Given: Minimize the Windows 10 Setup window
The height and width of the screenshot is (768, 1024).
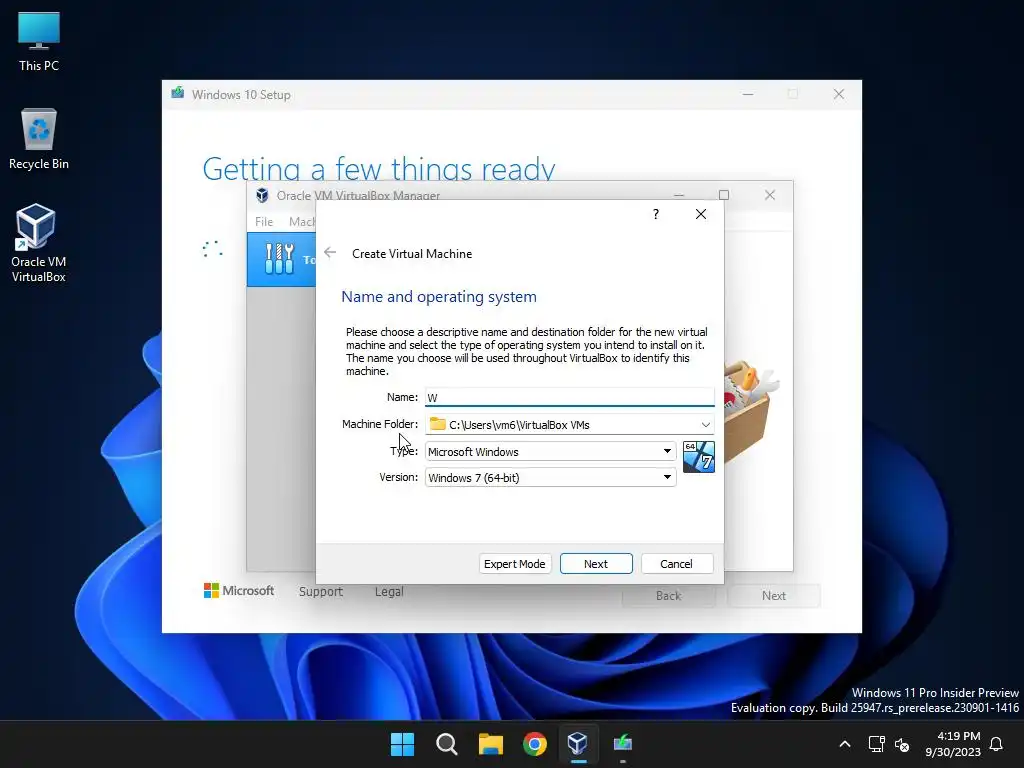Looking at the screenshot, I should [748, 94].
